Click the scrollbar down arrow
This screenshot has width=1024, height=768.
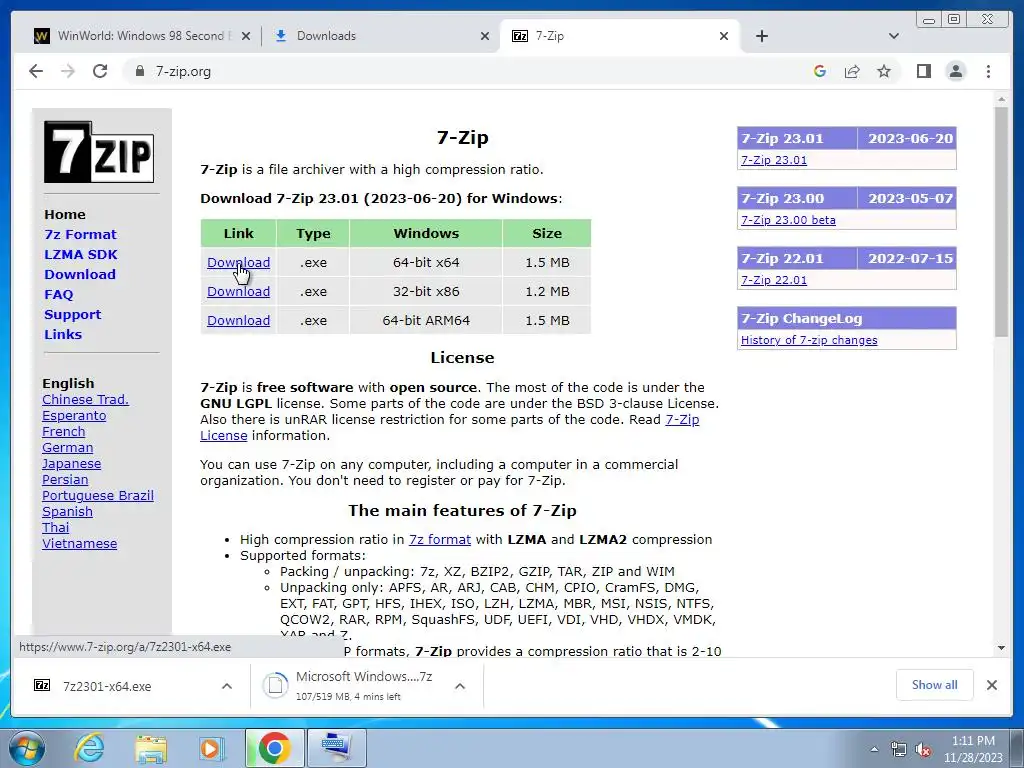1001,648
